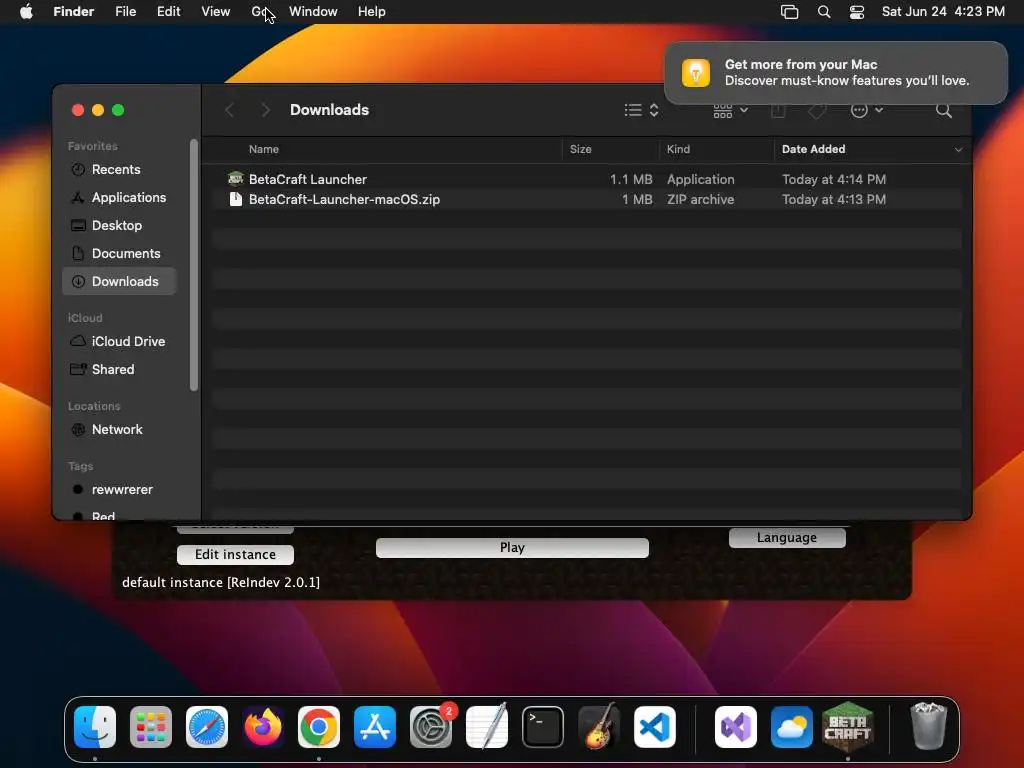Image resolution: width=1024 pixels, height=768 pixels.
Task: Open Documents in sidebar
Action: point(119,253)
